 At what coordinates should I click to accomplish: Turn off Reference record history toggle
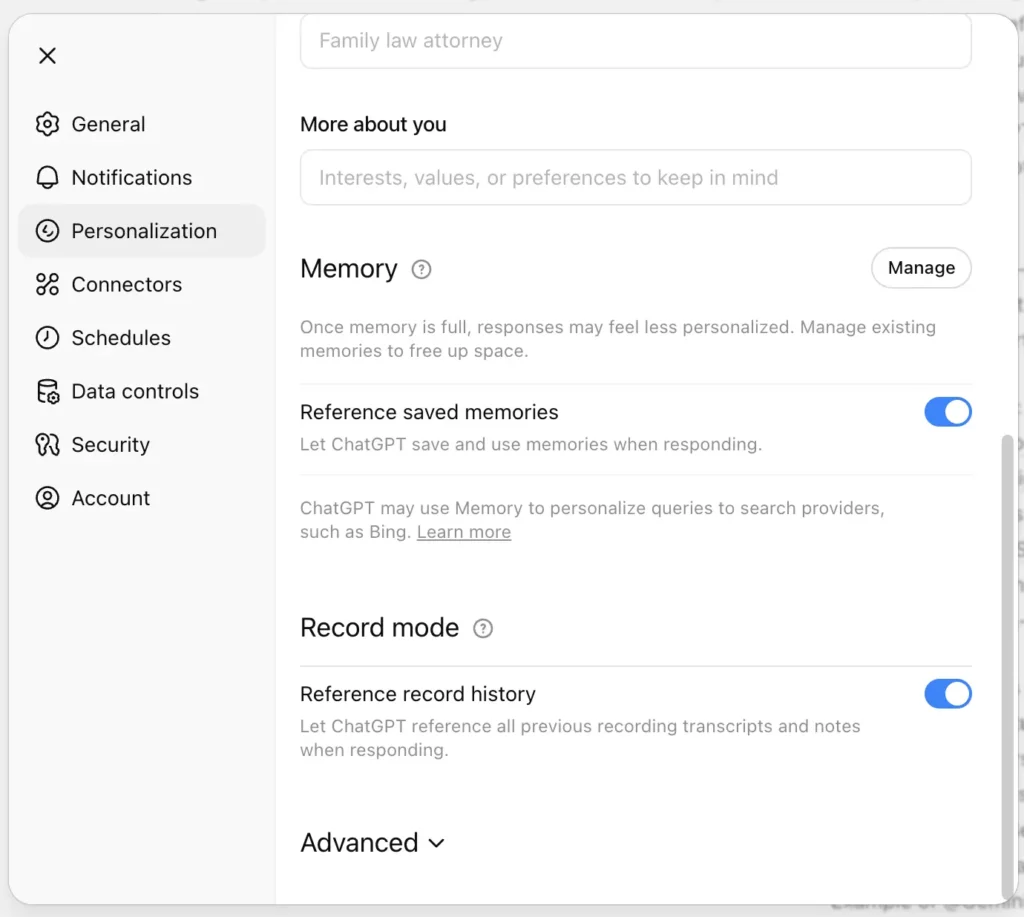(947, 694)
